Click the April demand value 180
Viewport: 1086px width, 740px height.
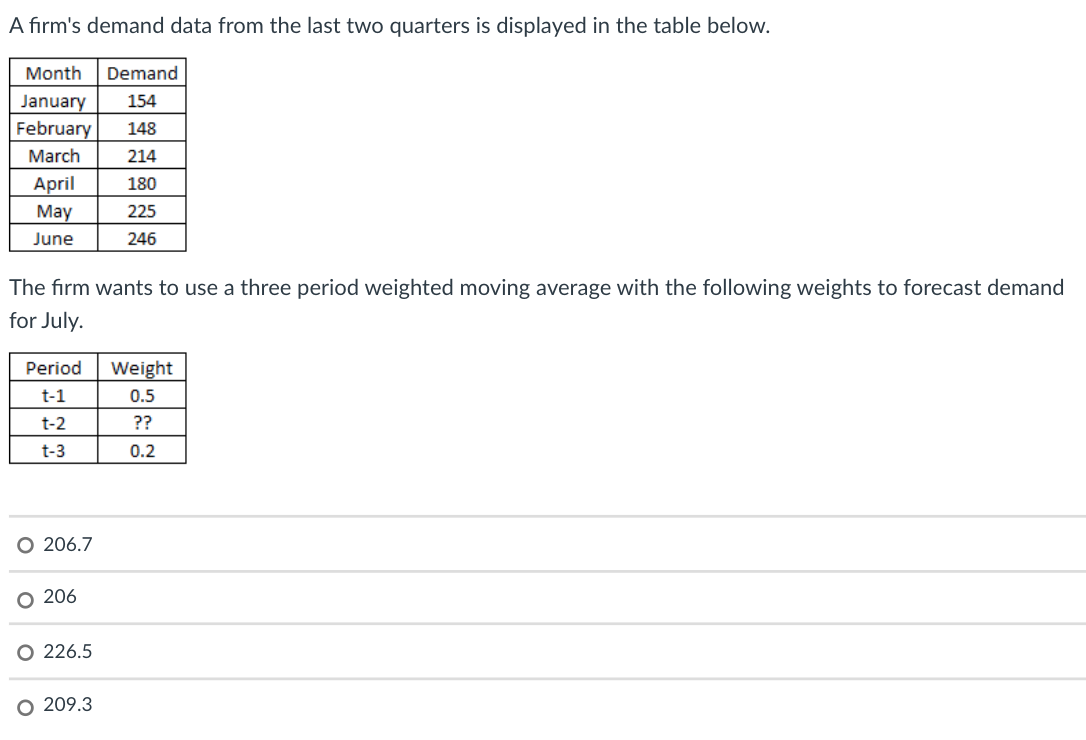click(x=142, y=182)
